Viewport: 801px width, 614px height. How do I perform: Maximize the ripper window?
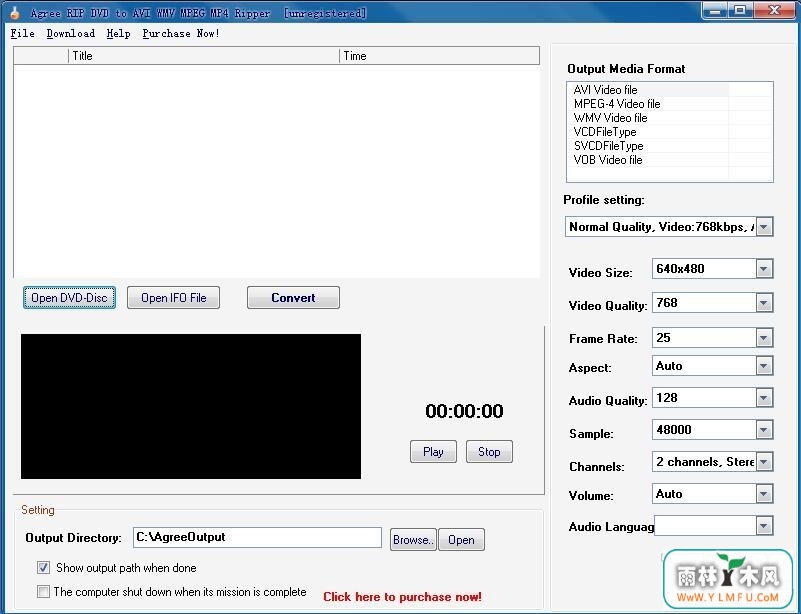tap(740, 11)
